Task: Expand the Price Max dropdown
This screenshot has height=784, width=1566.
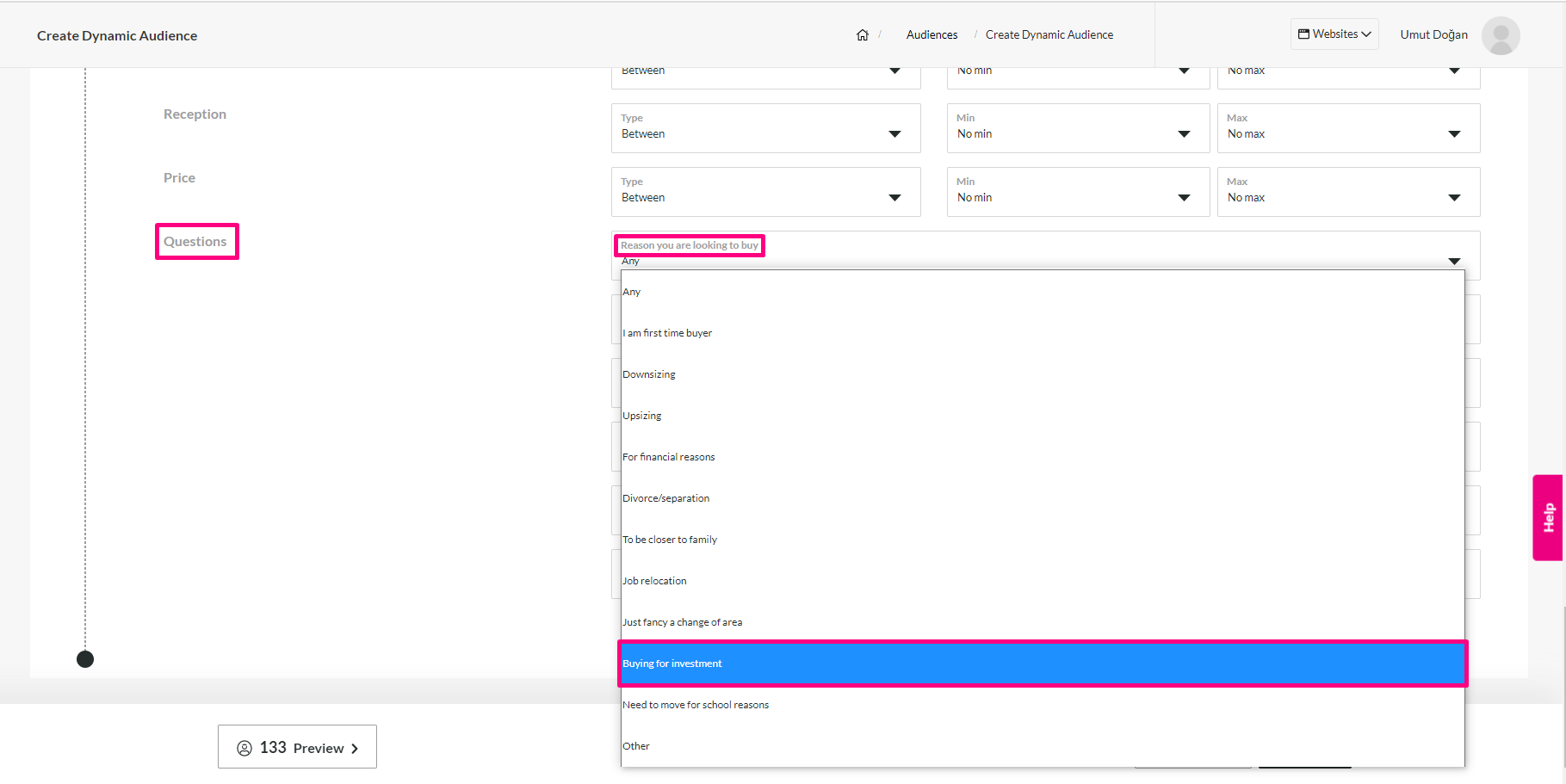Action: 1348,192
